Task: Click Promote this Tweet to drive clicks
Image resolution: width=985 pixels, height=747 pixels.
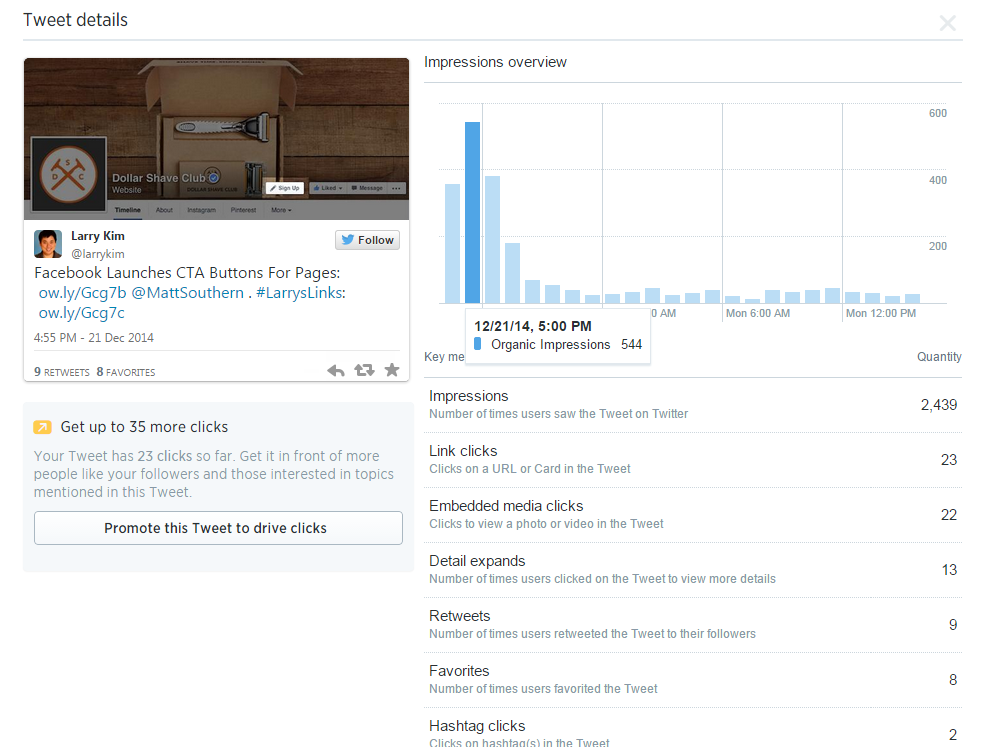Action: [x=218, y=528]
